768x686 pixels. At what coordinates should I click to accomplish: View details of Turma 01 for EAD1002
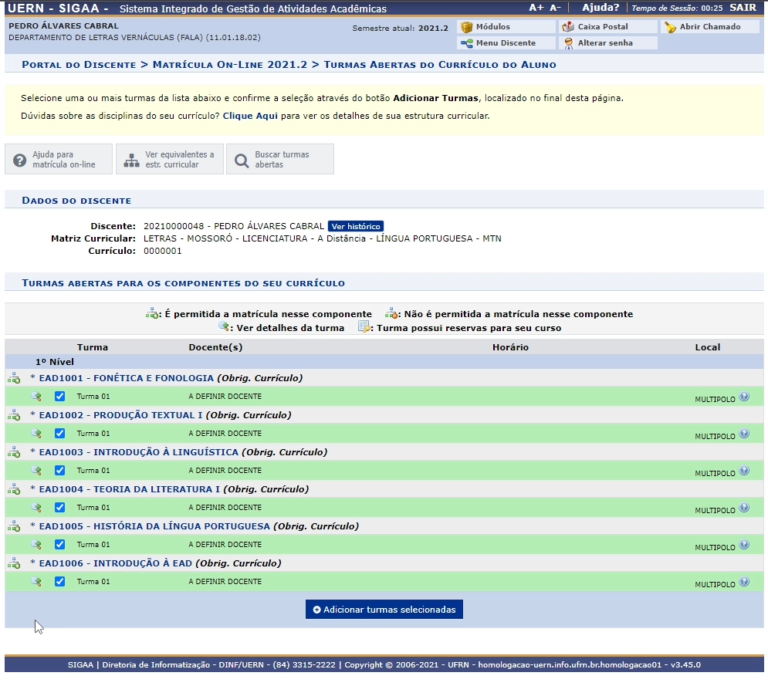click(36, 433)
